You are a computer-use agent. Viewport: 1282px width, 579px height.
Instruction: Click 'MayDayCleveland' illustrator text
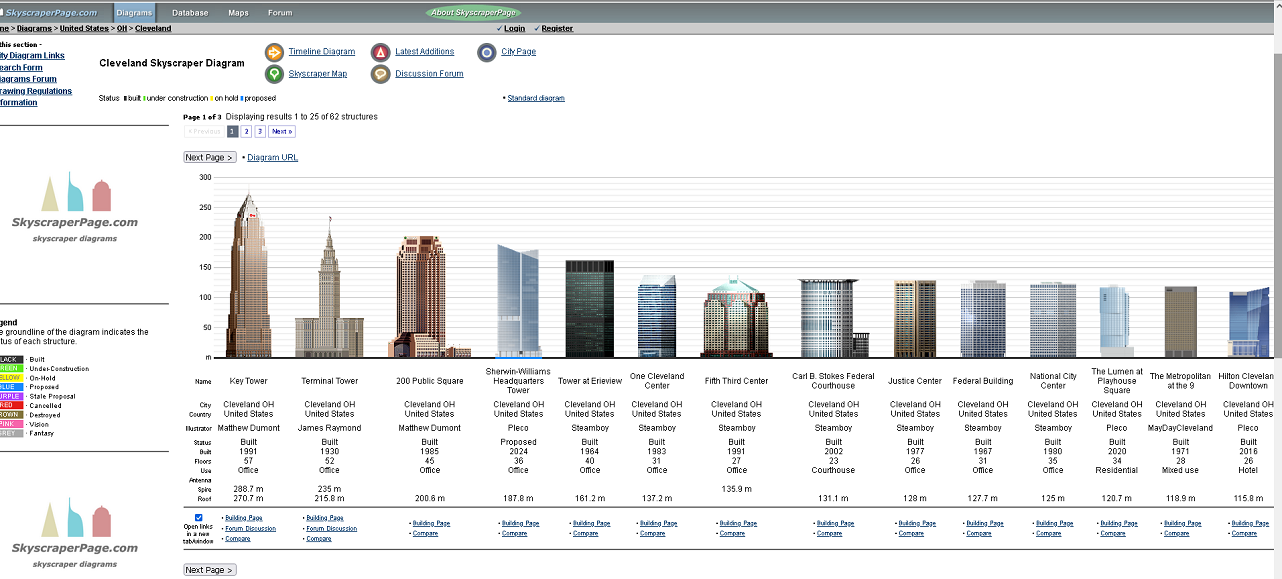coord(1181,428)
